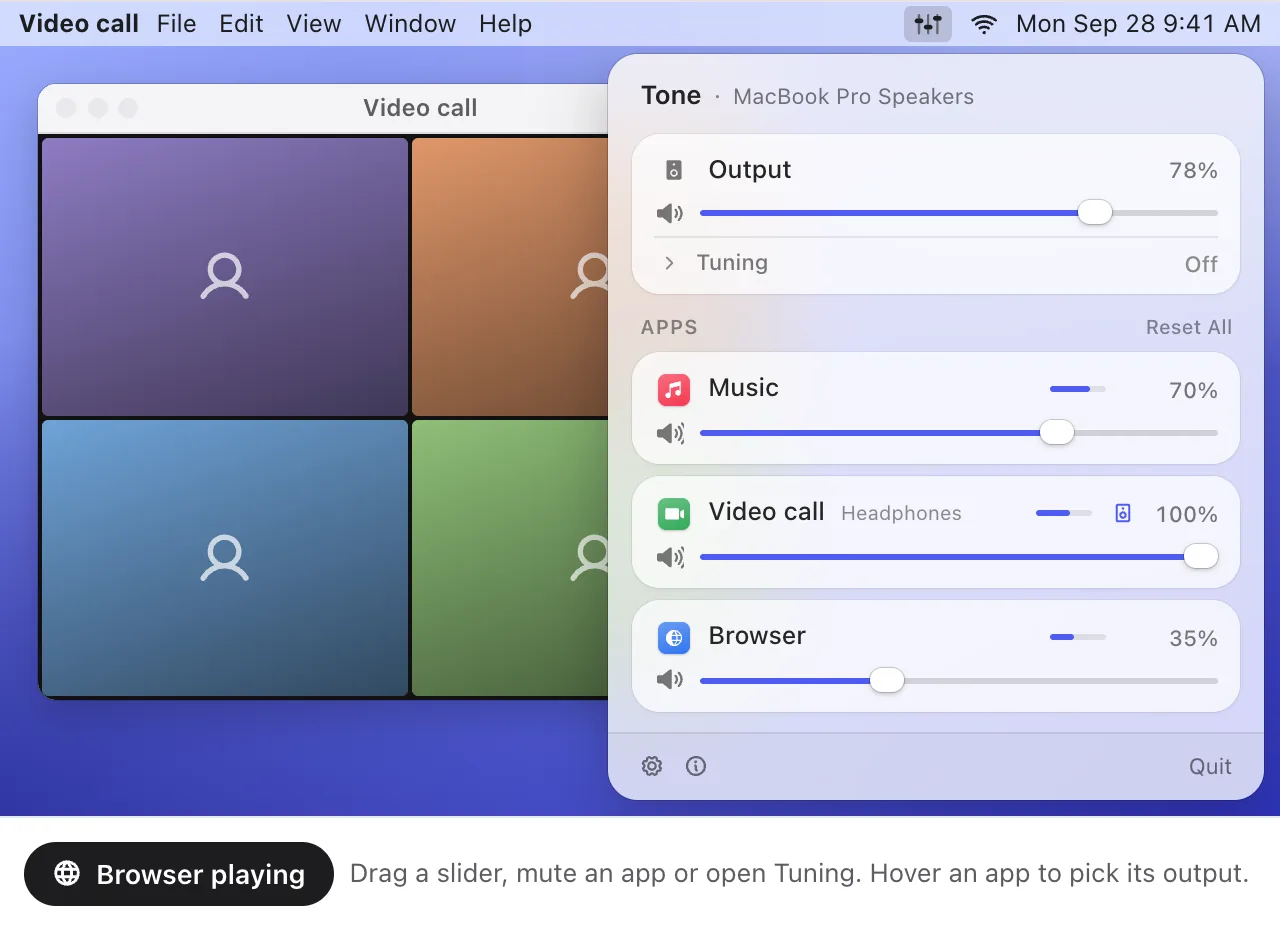Open the info button in Tone footer
The width and height of the screenshot is (1280, 930).
click(696, 766)
